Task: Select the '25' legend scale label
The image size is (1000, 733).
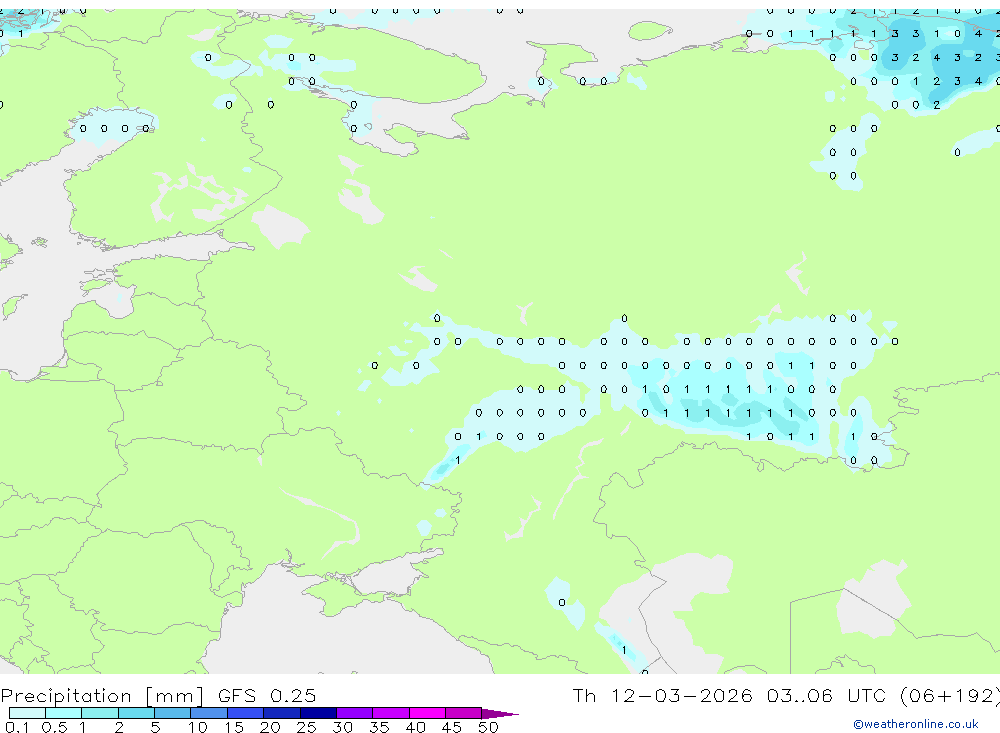Action: (306, 727)
